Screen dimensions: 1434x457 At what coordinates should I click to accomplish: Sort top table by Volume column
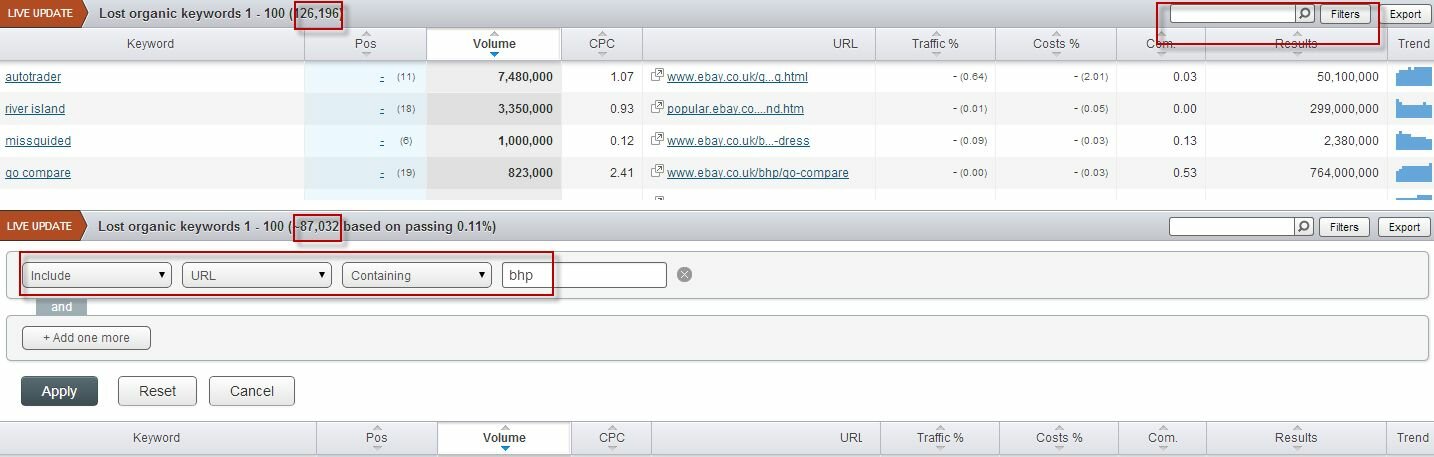pos(494,44)
